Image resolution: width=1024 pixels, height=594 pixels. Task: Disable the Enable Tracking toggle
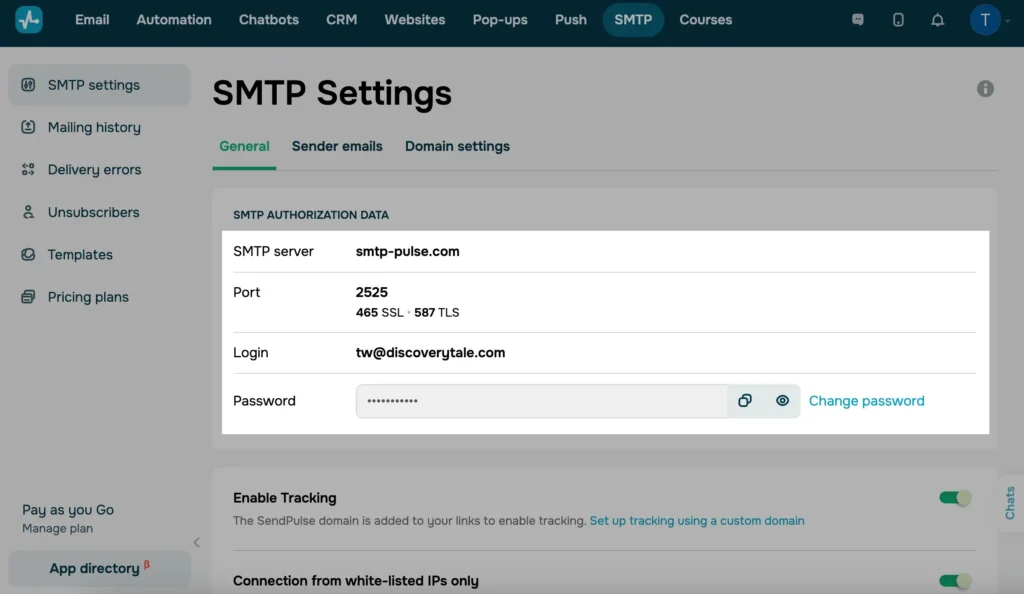pos(955,496)
